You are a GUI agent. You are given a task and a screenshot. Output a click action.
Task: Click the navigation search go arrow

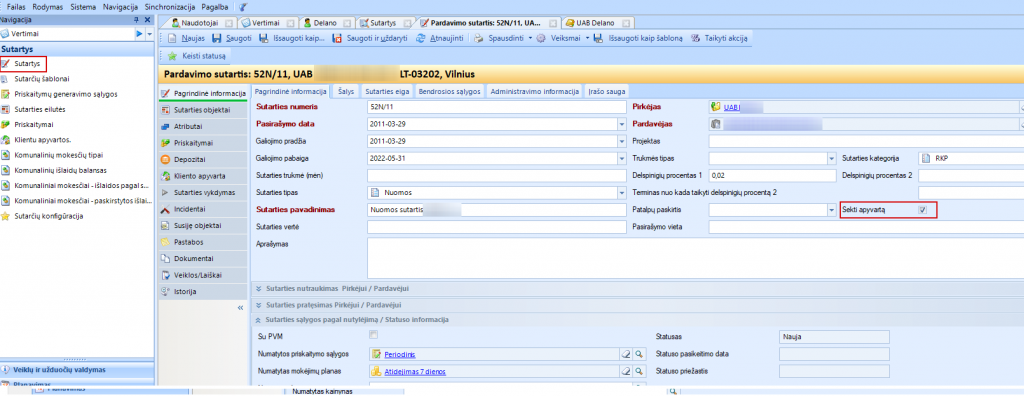(139, 33)
